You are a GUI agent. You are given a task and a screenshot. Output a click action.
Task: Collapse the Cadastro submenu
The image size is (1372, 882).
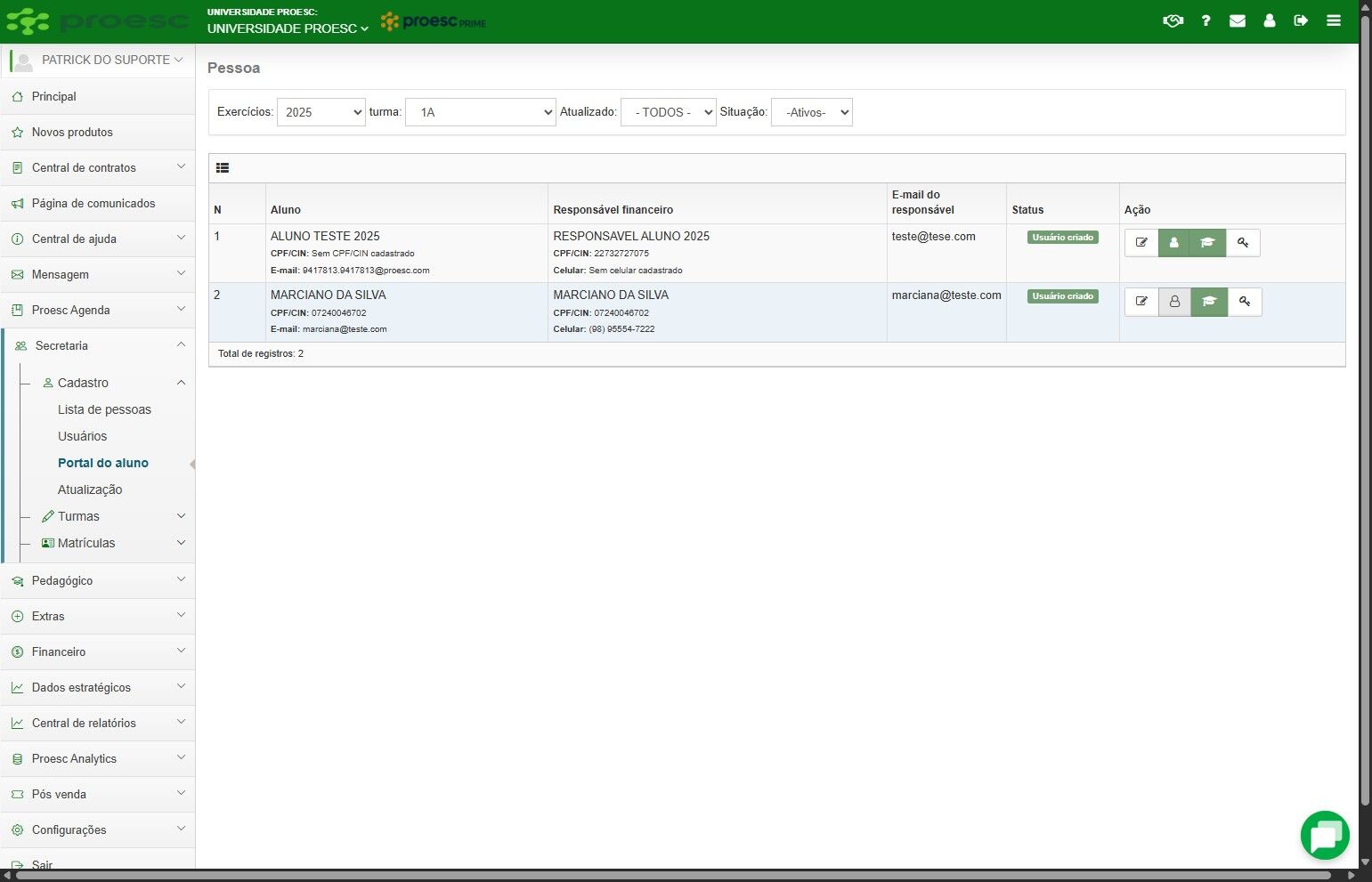tap(114, 383)
